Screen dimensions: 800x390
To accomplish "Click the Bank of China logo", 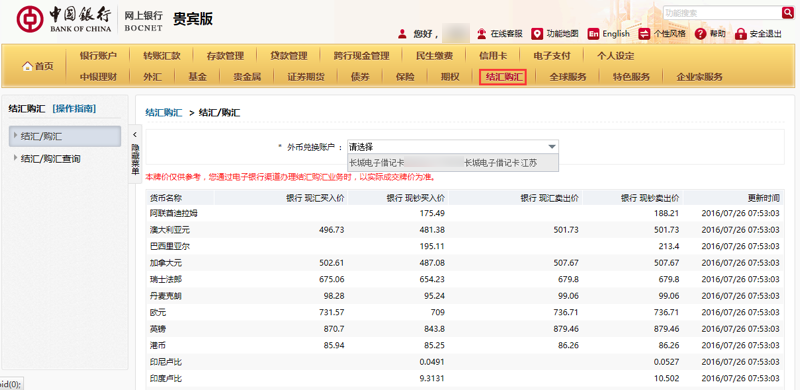I will pos(64,19).
